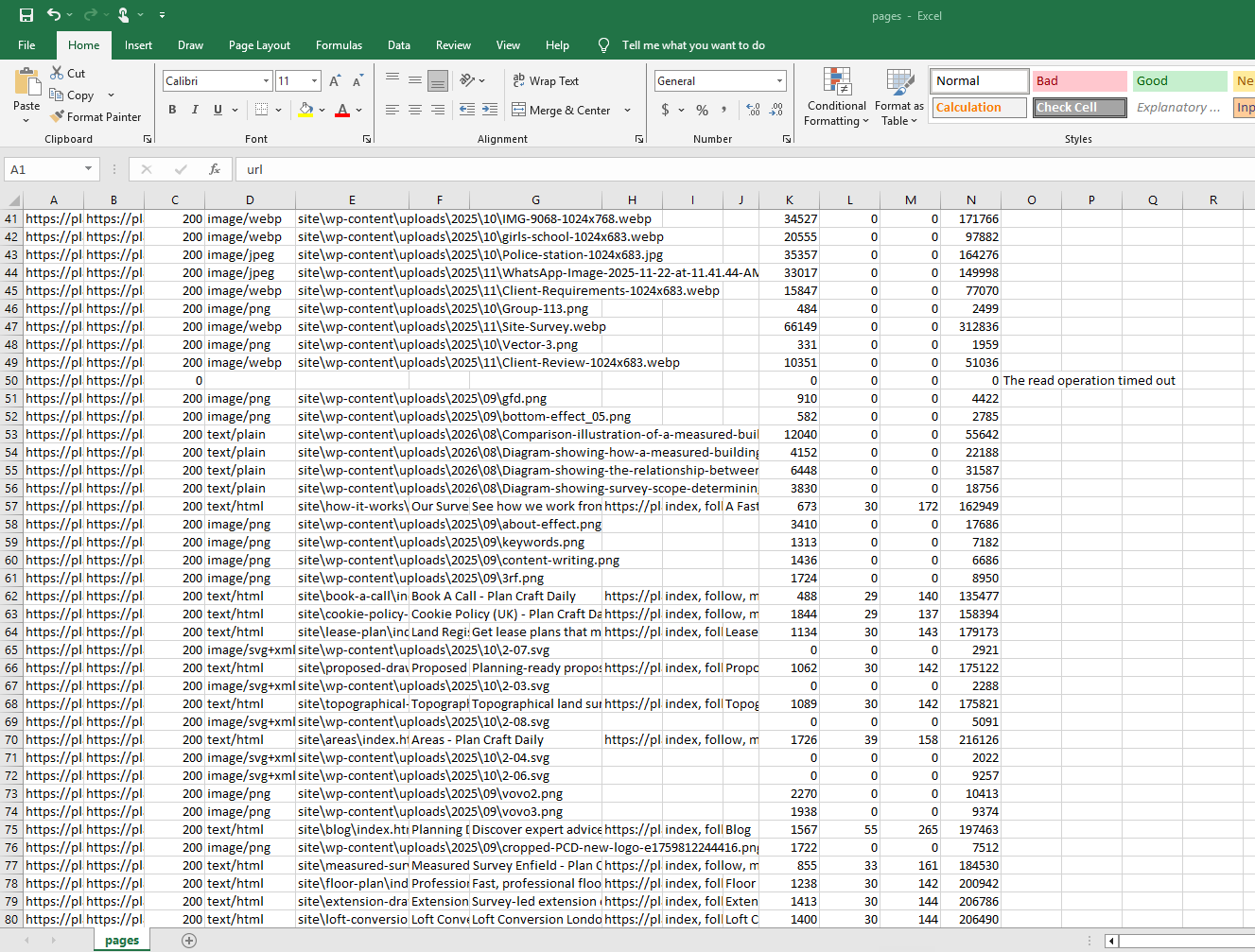This screenshot has height=952, width=1255.
Task: Click Insert Function fx icon
Action: (x=215, y=169)
